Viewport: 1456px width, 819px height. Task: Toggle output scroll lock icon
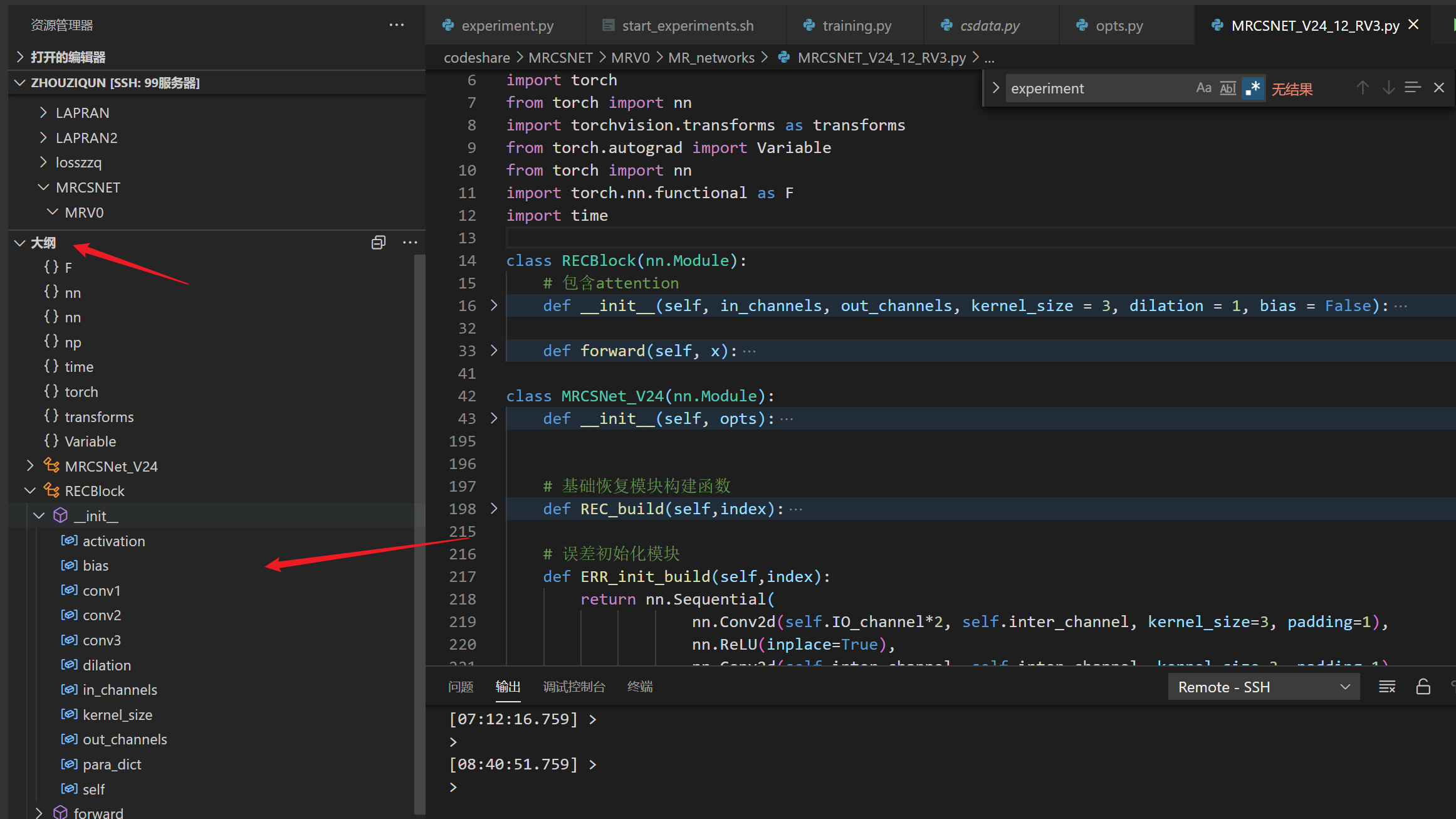coord(1423,687)
